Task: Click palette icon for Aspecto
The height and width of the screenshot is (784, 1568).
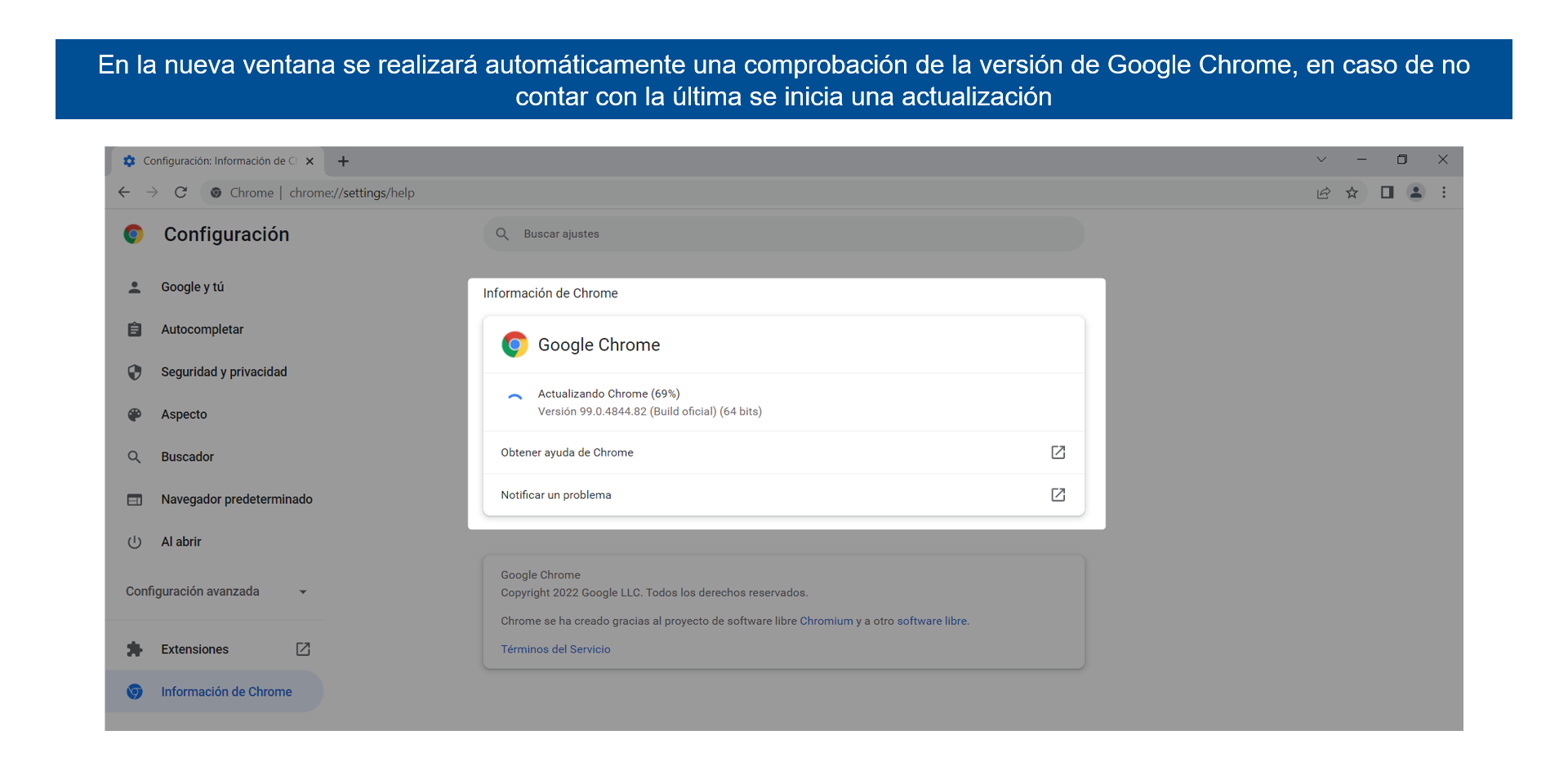Action: [135, 415]
